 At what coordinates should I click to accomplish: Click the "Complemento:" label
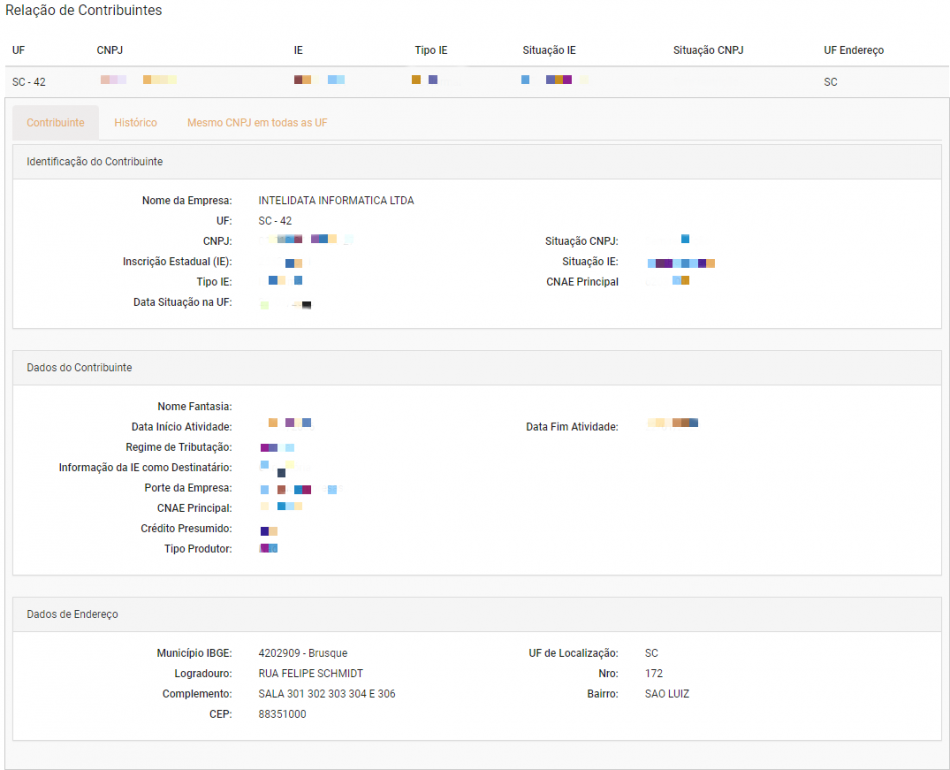[198, 694]
